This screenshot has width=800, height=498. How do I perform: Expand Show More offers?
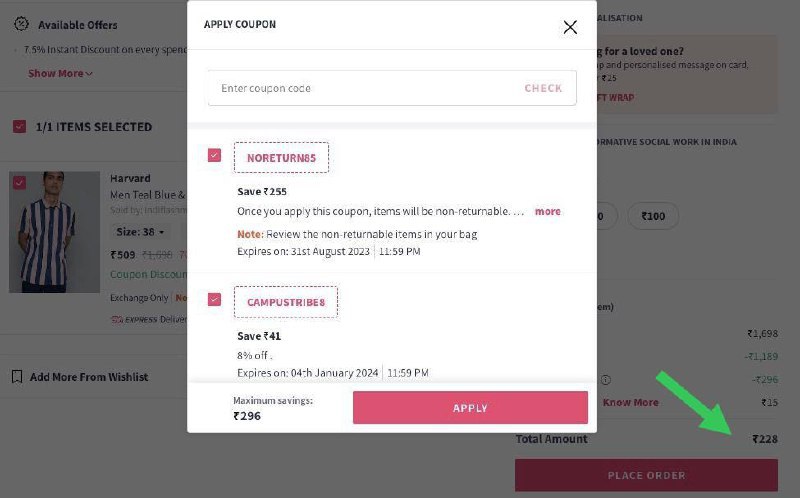[60, 73]
